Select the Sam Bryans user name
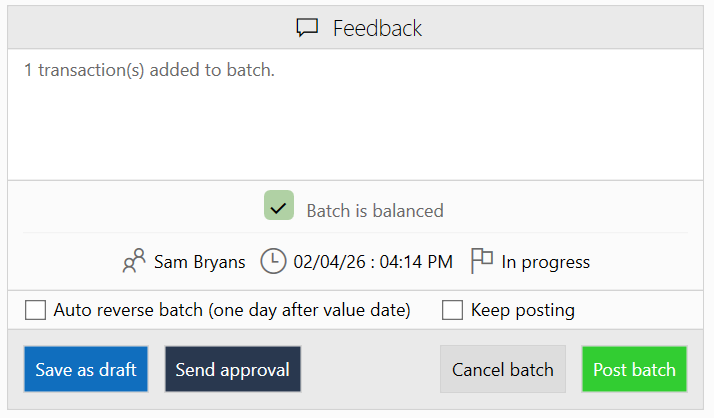This screenshot has height=418, width=714. (199, 262)
